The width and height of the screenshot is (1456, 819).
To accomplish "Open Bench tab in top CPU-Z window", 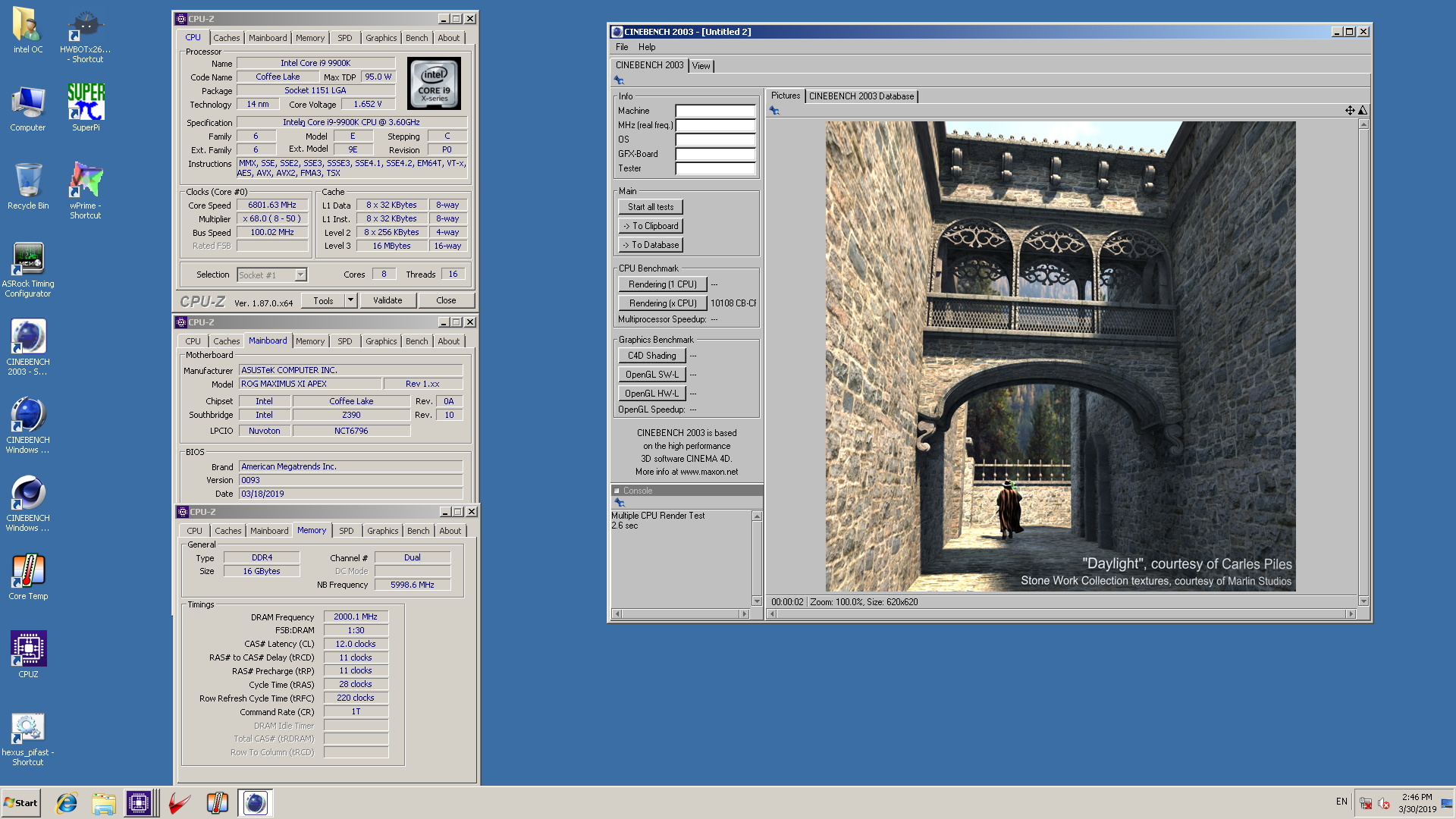I will [416, 38].
